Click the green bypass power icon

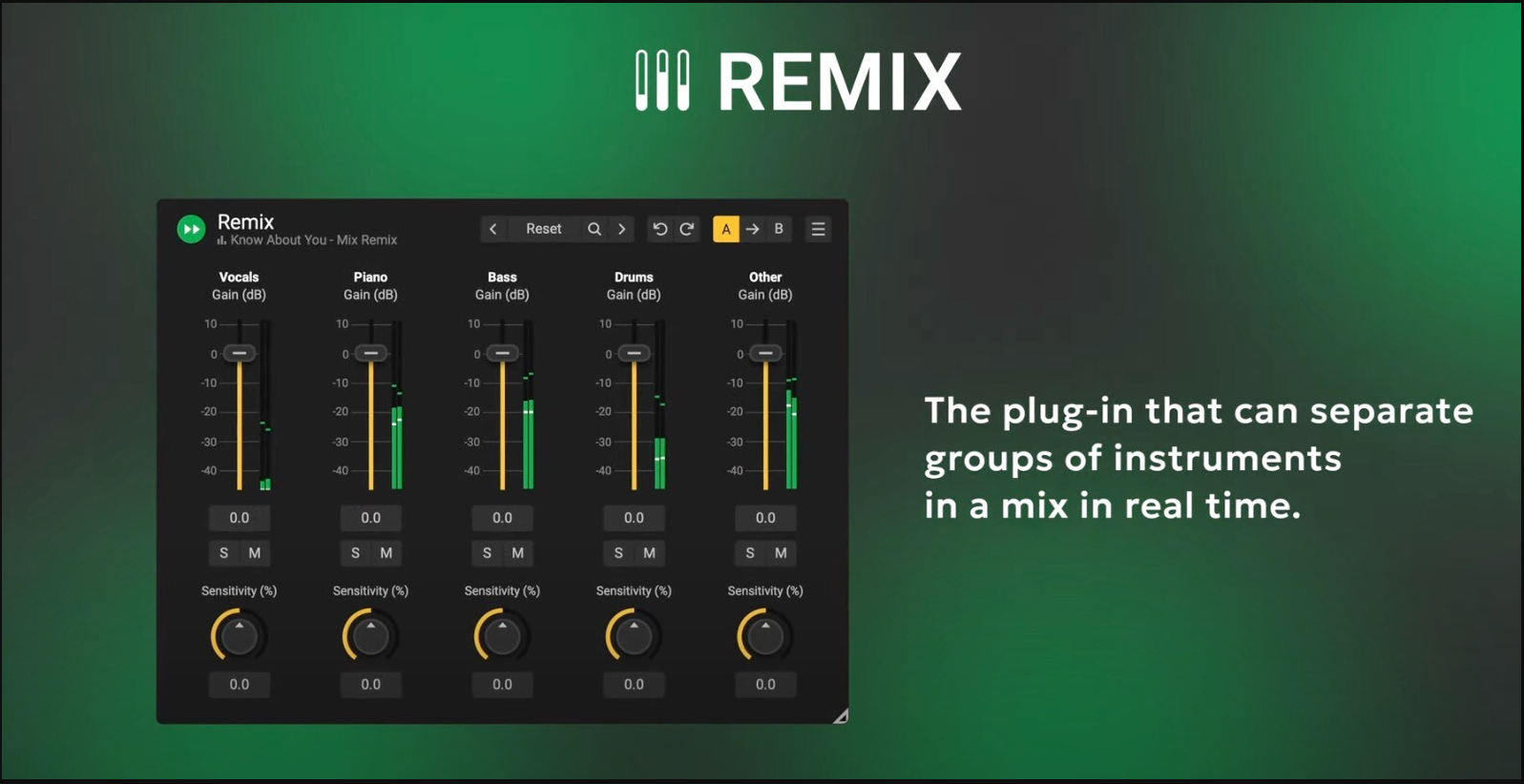tap(191, 229)
